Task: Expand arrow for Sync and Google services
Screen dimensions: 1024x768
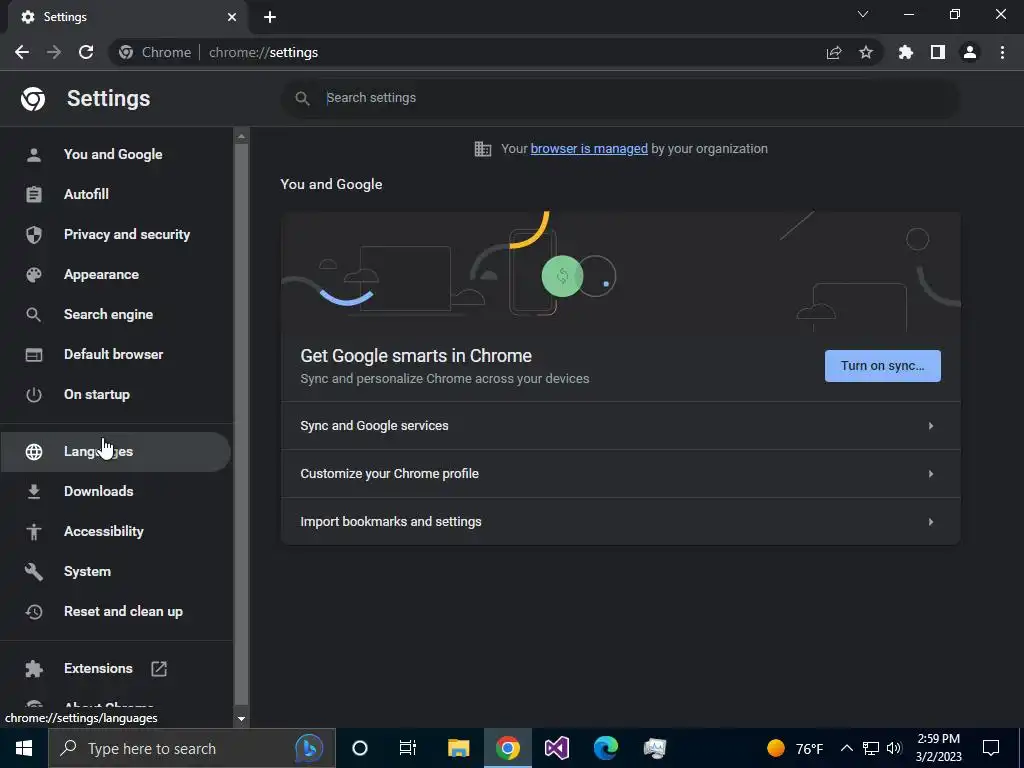Action: [x=931, y=426]
